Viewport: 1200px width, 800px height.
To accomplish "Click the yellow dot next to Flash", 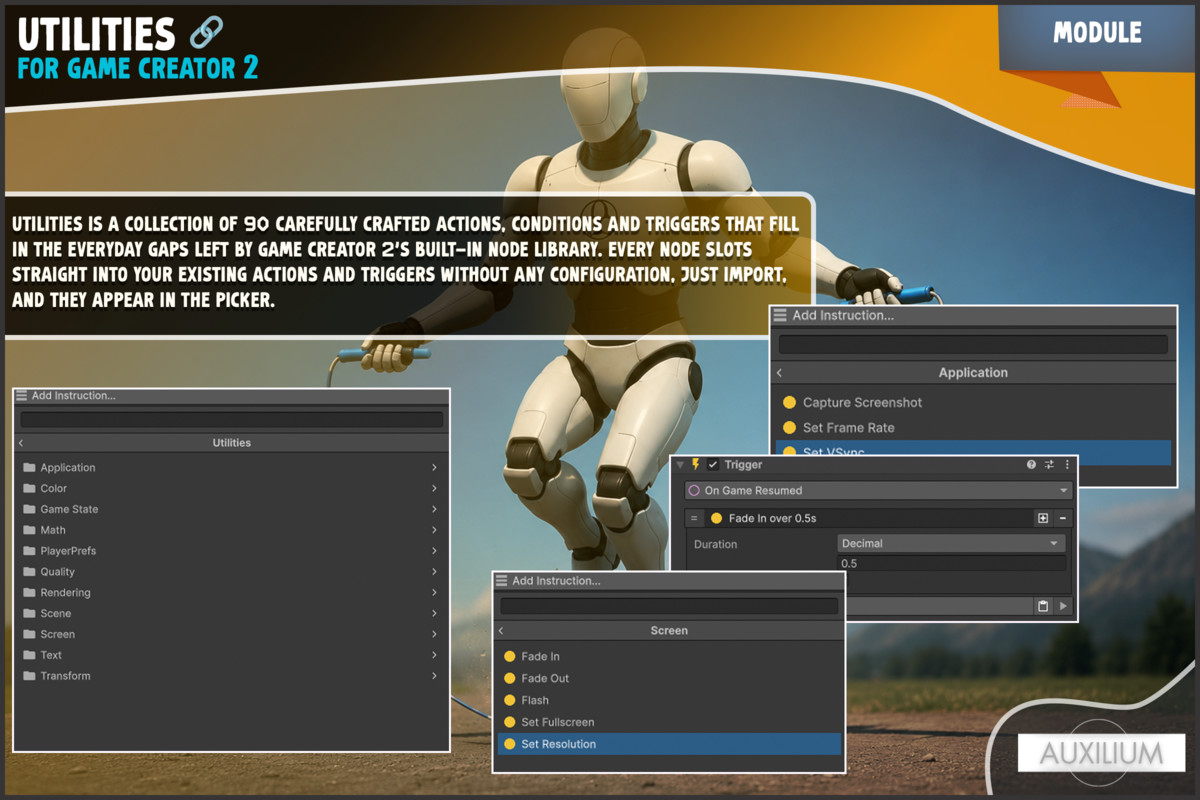I will coord(509,700).
